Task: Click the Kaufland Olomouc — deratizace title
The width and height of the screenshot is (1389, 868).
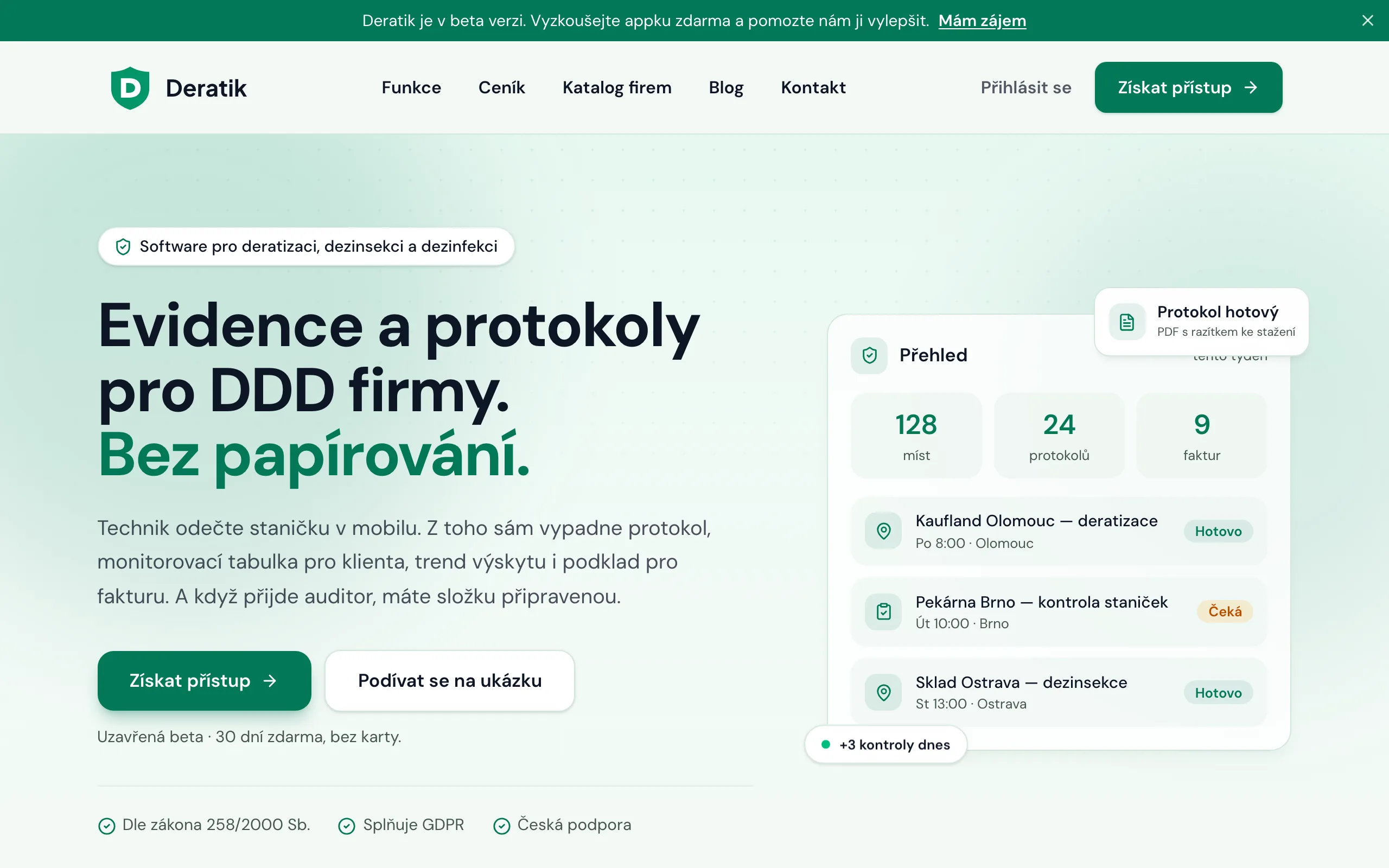Action: (x=1036, y=521)
